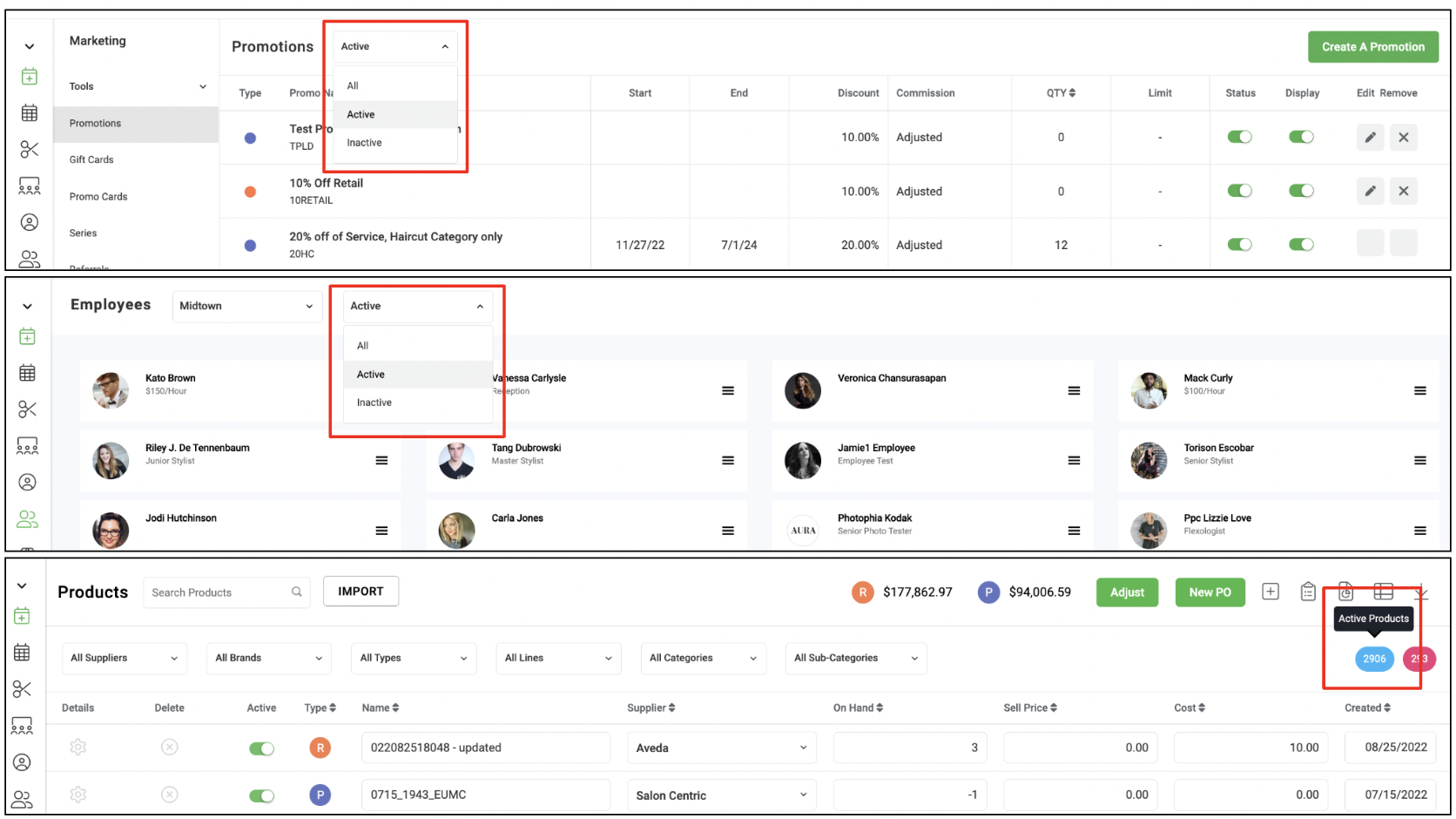The width and height of the screenshot is (1456, 819).
Task: Toggle Display switch for Test Promo row
Action: click(1301, 137)
